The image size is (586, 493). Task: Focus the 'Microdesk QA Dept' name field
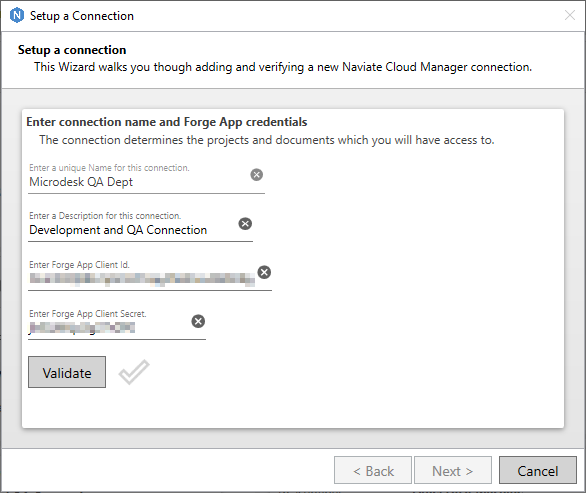tap(138, 182)
